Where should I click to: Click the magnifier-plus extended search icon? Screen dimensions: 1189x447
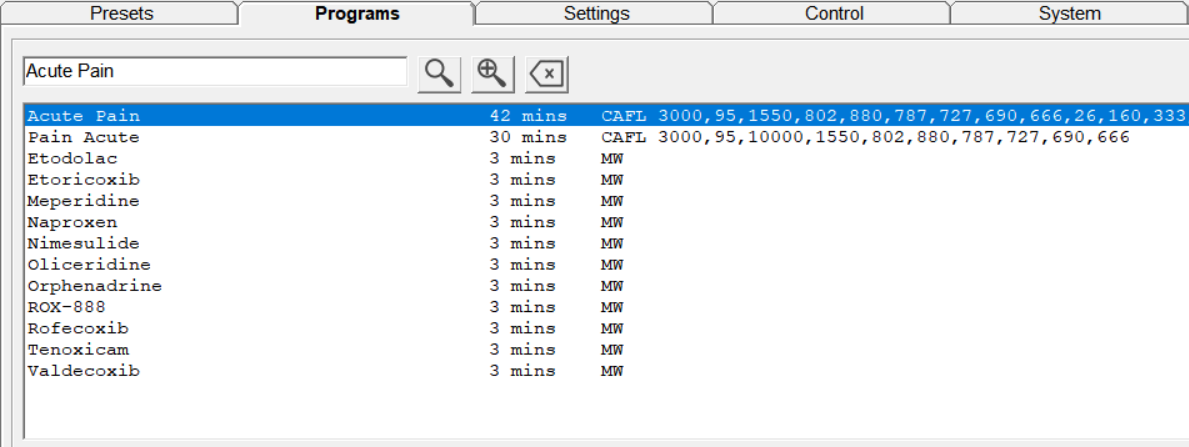point(493,73)
